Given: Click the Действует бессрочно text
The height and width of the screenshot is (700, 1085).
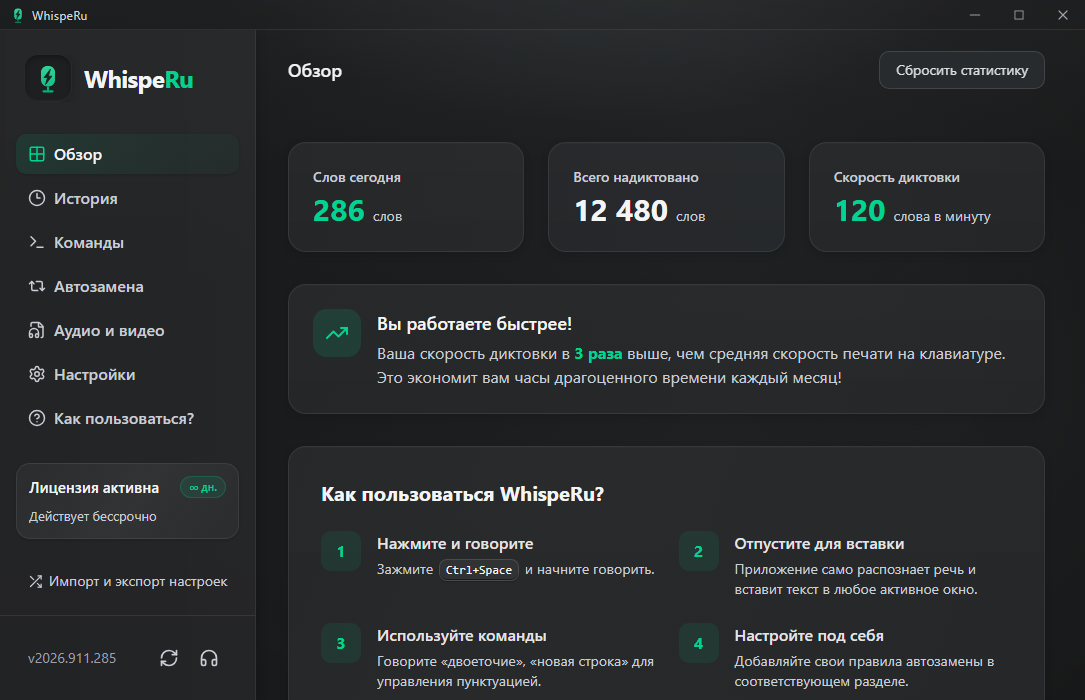Looking at the screenshot, I should (93, 517).
